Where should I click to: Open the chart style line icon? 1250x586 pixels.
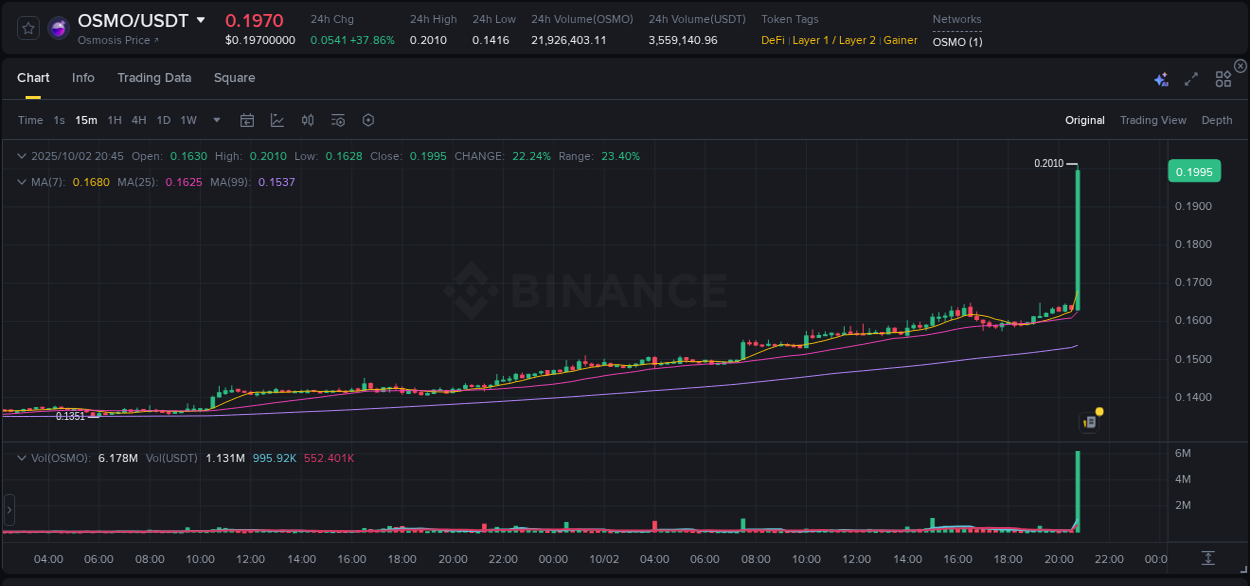(x=277, y=119)
